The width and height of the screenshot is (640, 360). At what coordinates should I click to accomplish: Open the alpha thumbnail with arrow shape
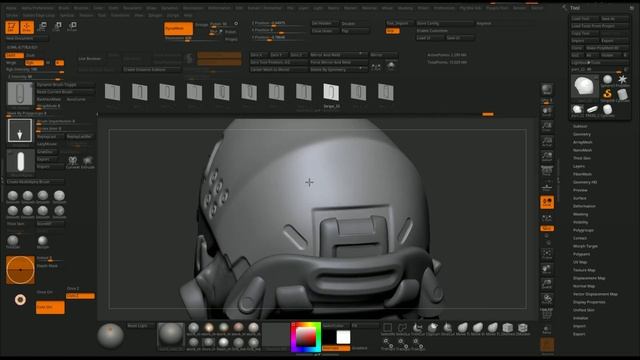20,131
